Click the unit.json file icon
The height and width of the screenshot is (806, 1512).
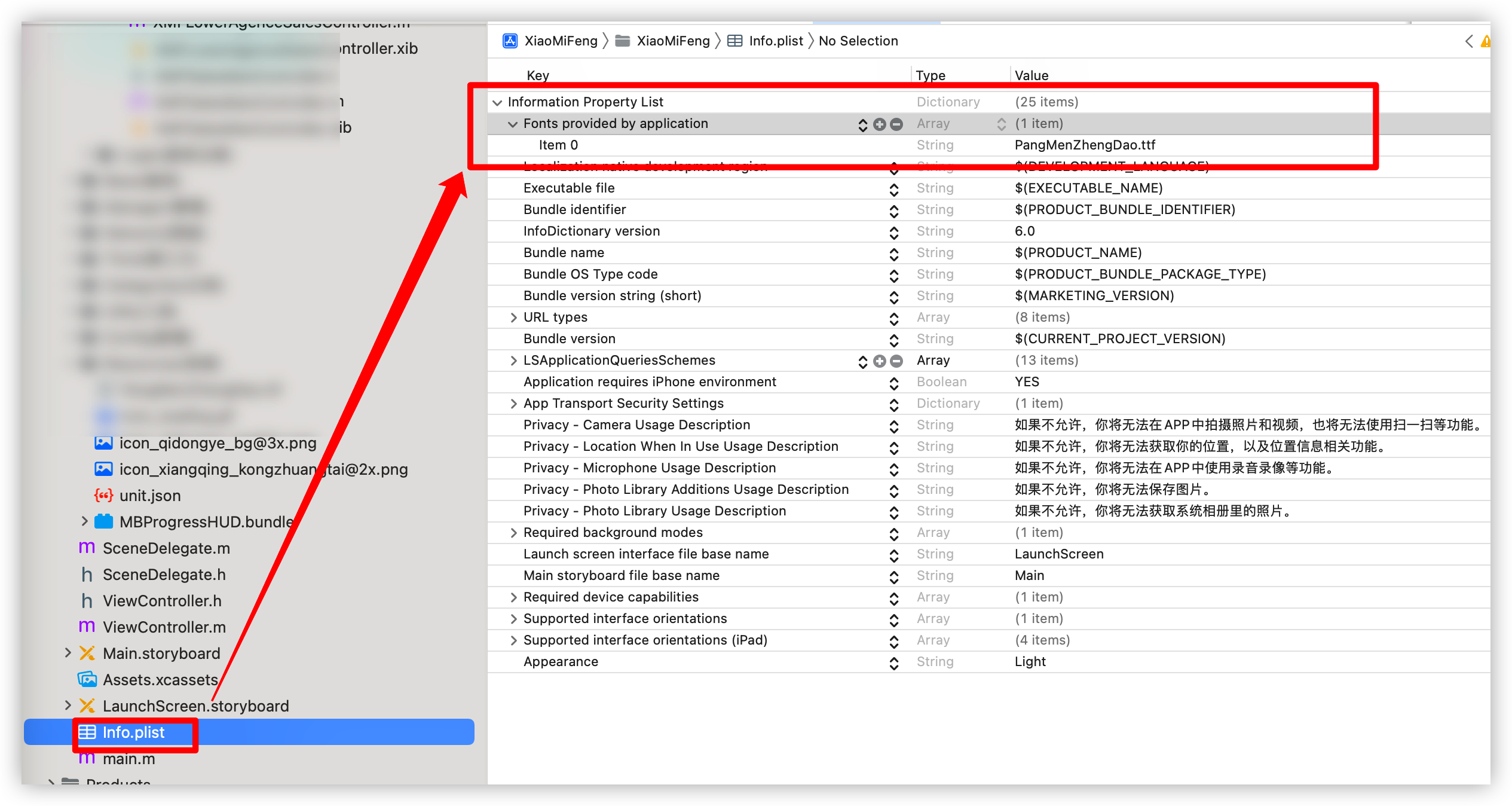(x=103, y=496)
